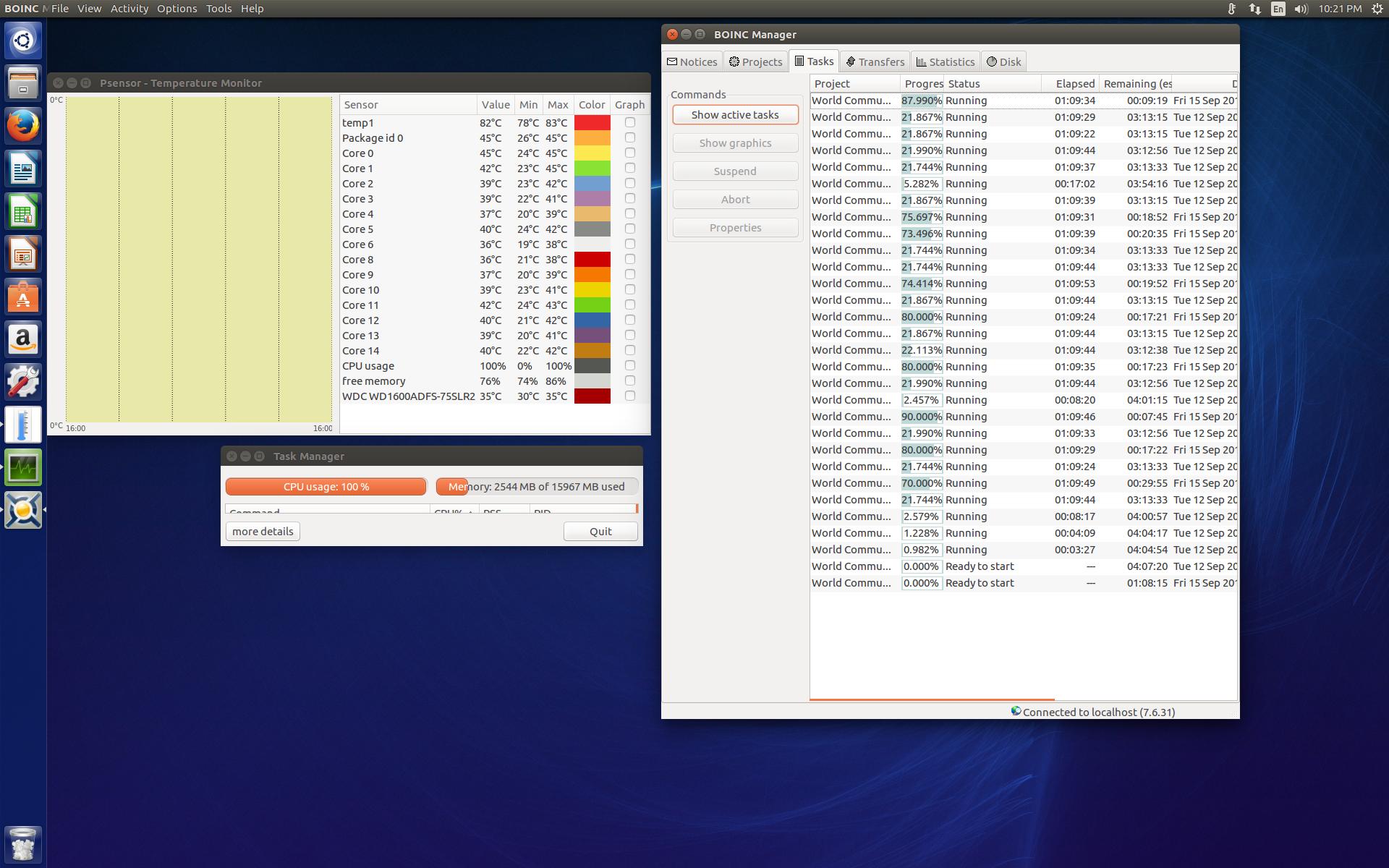Click the Core 1 green color swatch
Screen dimensions: 1389x868
coord(592,168)
